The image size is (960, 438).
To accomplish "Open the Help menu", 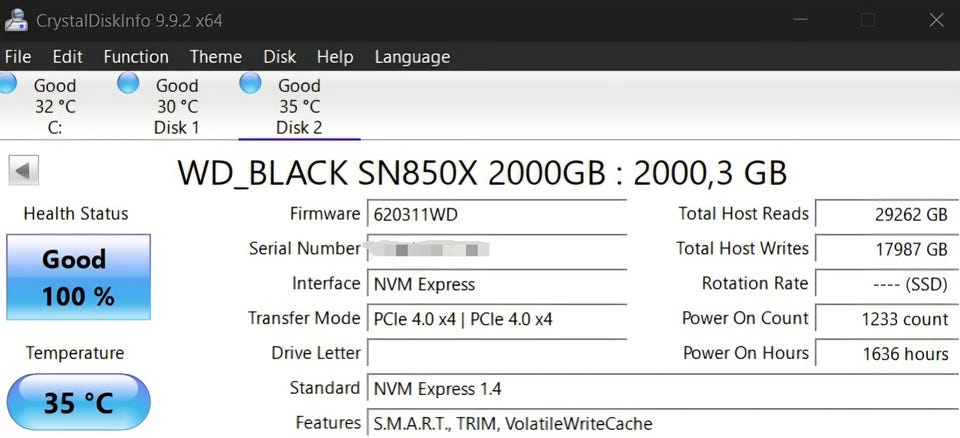I will pyautogui.click(x=335, y=57).
